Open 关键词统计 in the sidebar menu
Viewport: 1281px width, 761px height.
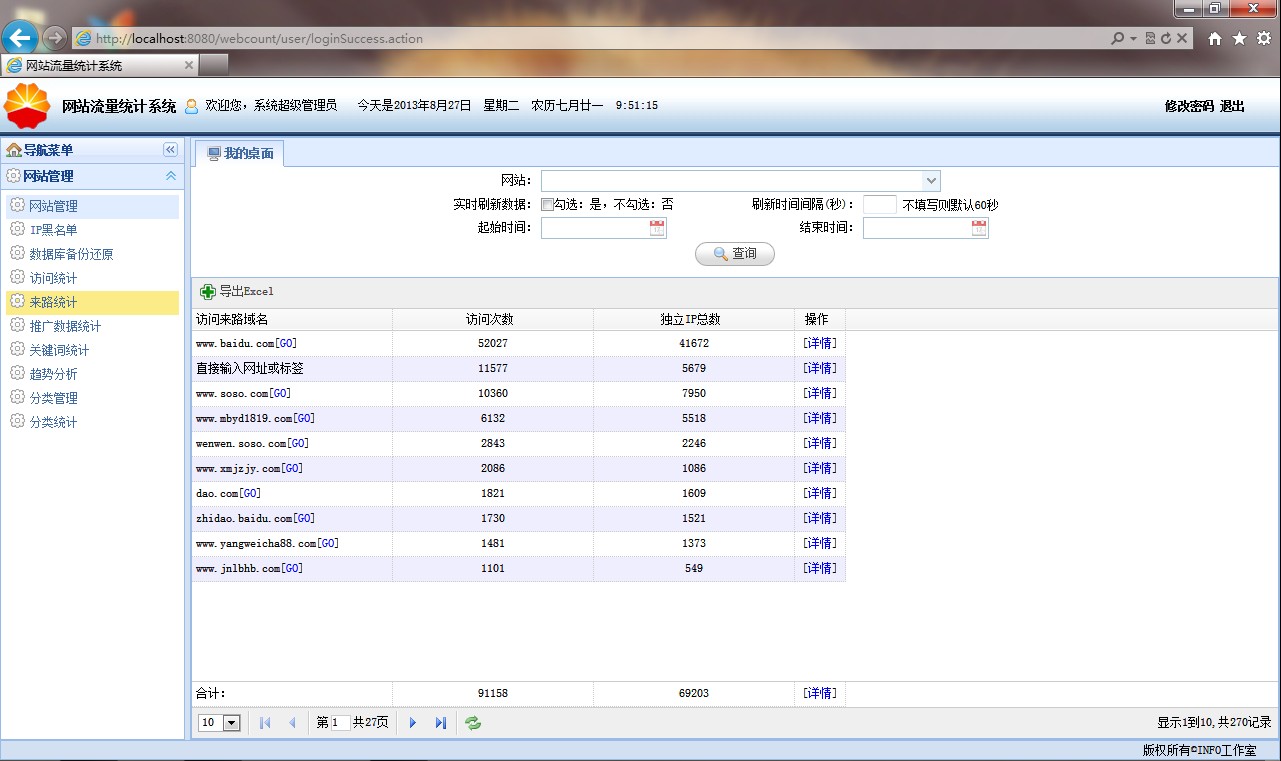[59, 350]
